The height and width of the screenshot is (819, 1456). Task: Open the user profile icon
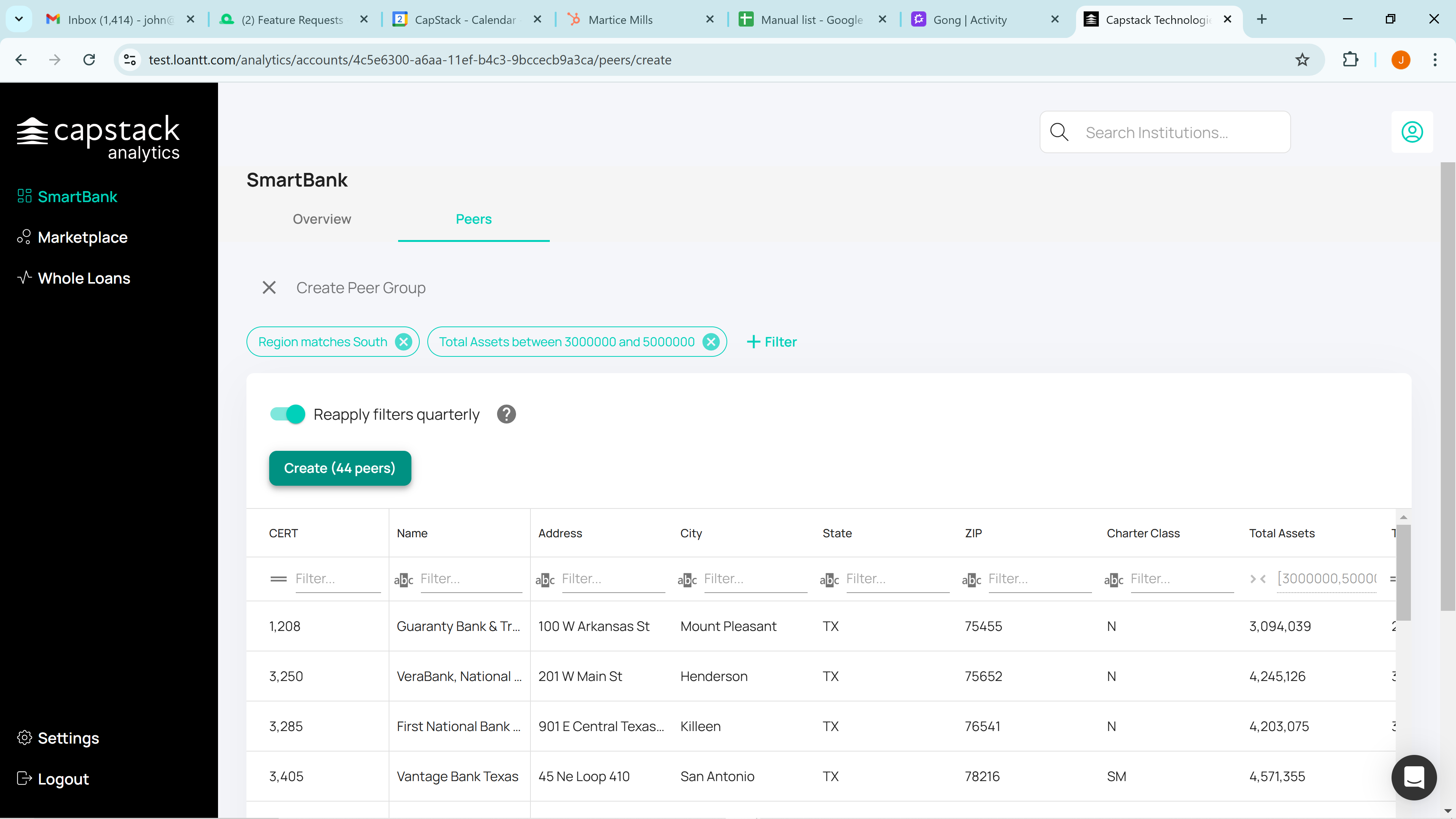[1412, 132]
